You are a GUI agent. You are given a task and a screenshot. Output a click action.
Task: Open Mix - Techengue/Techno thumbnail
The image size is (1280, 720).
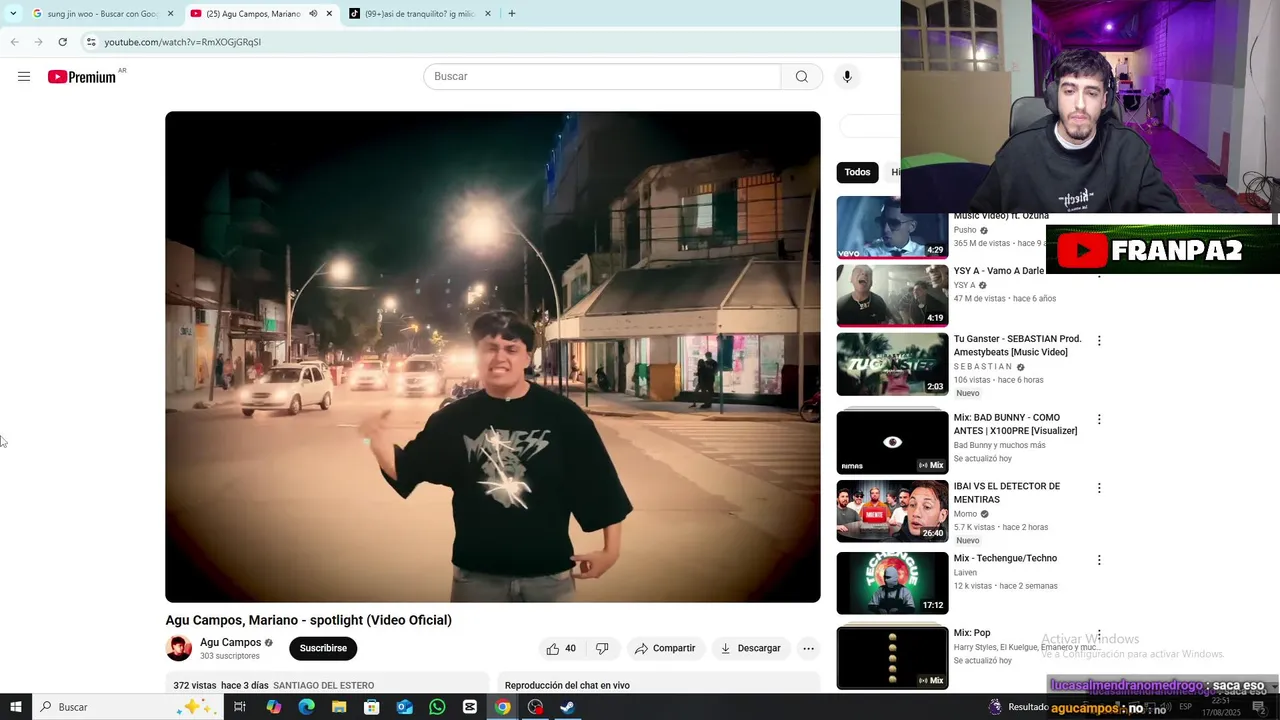pyautogui.click(x=892, y=583)
